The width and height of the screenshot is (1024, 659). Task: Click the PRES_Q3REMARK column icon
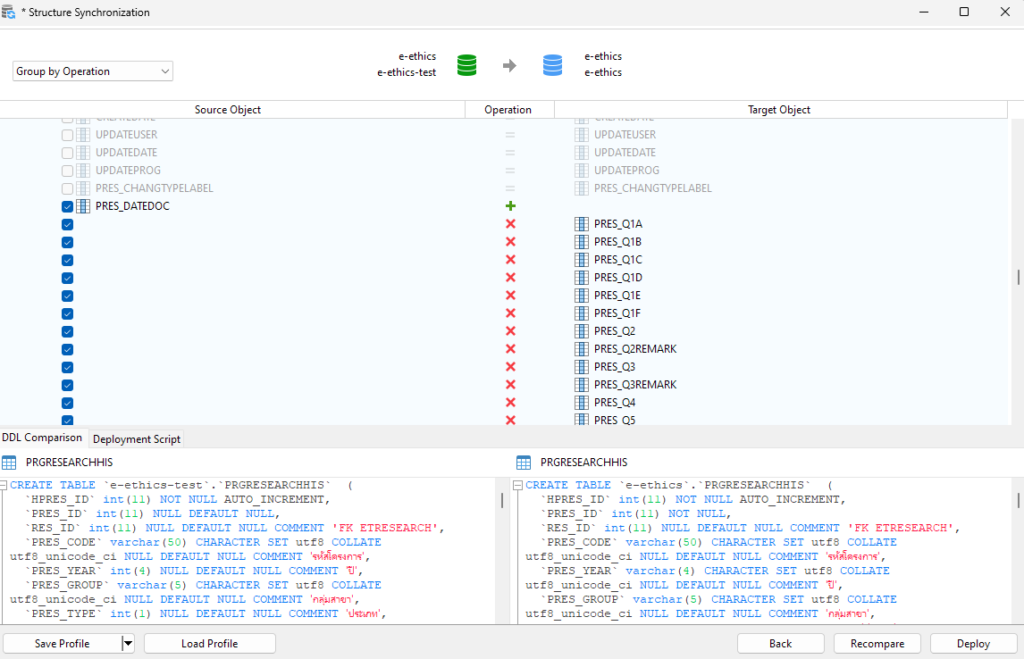581,385
